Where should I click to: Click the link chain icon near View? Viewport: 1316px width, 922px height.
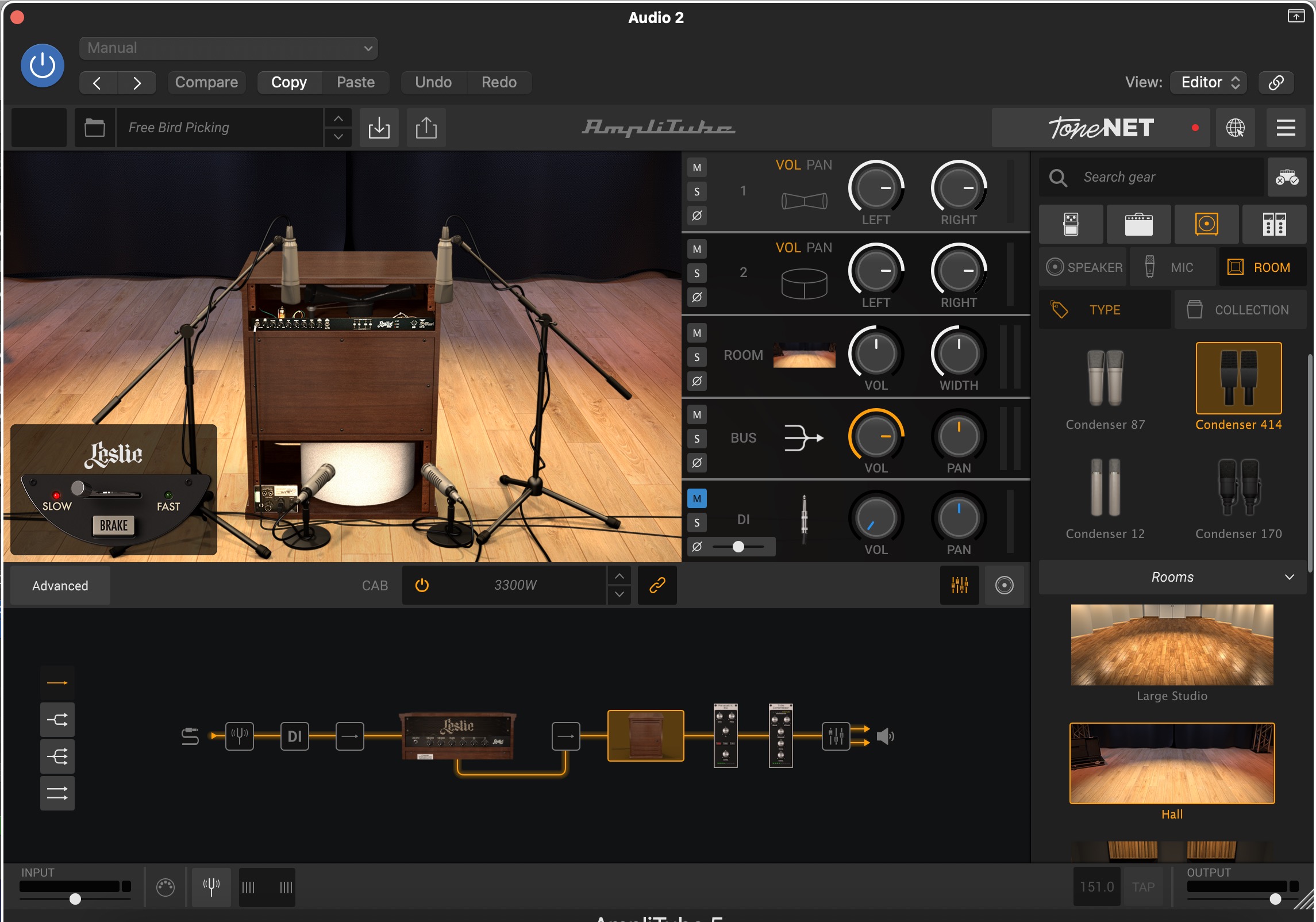tap(1276, 83)
